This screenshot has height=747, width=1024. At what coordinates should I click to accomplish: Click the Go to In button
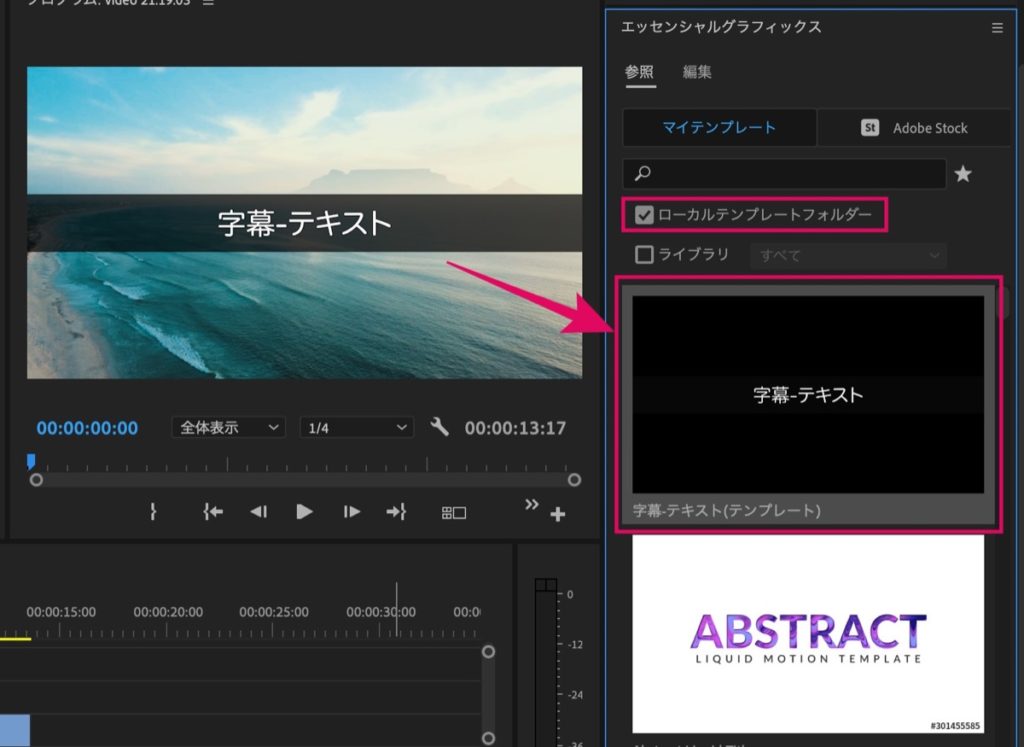pos(213,511)
